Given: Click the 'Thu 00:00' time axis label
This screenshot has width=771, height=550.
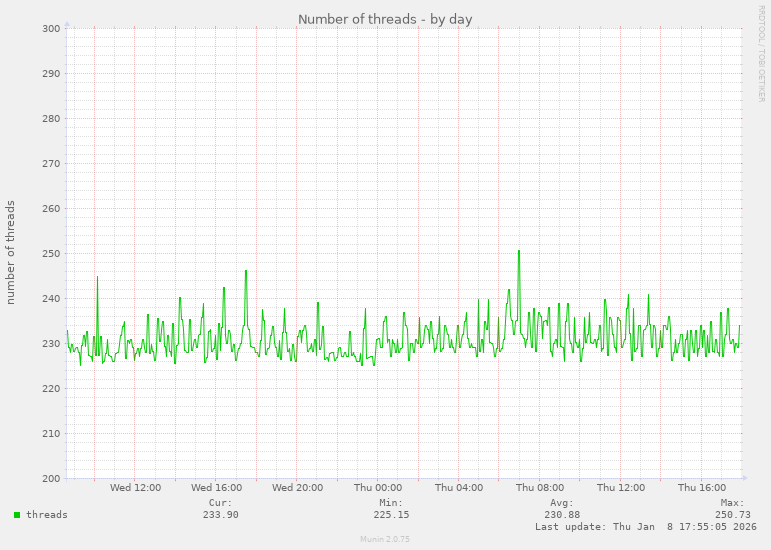Looking at the screenshot, I should point(378,488).
